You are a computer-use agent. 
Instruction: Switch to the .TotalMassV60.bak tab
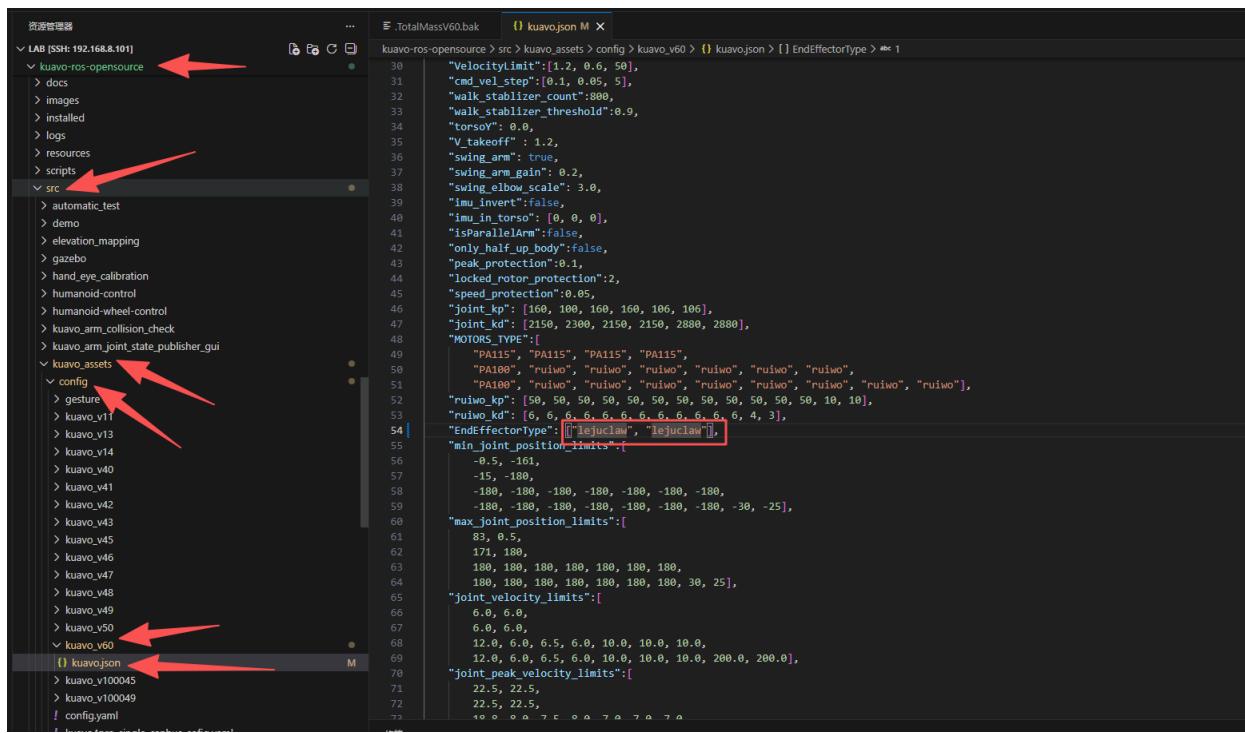click(x=437, y=25)
